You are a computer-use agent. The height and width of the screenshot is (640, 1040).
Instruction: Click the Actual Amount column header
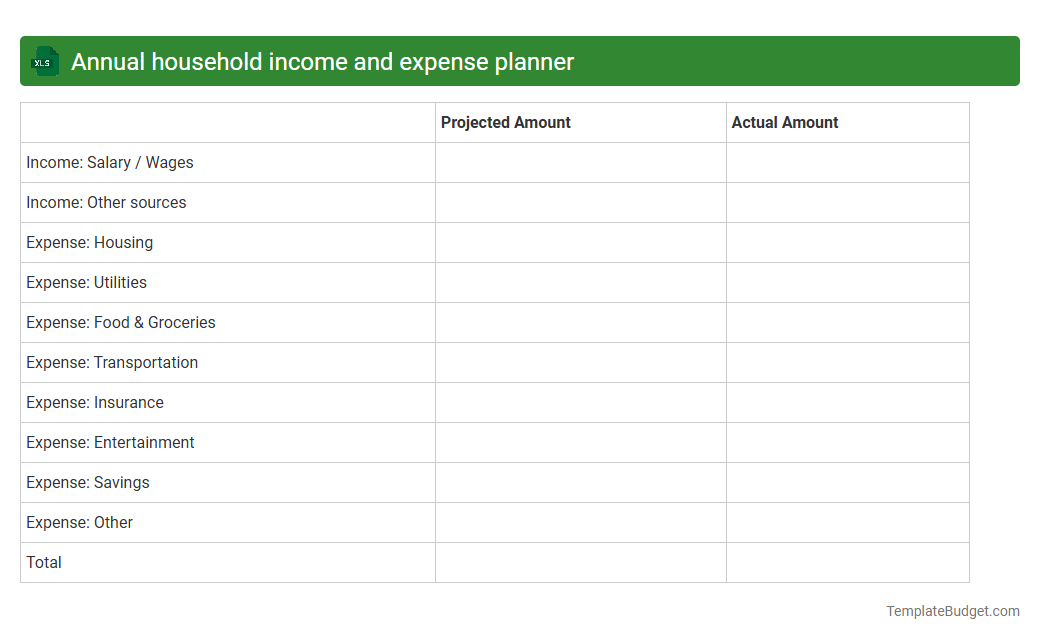[x=784, y=122]
